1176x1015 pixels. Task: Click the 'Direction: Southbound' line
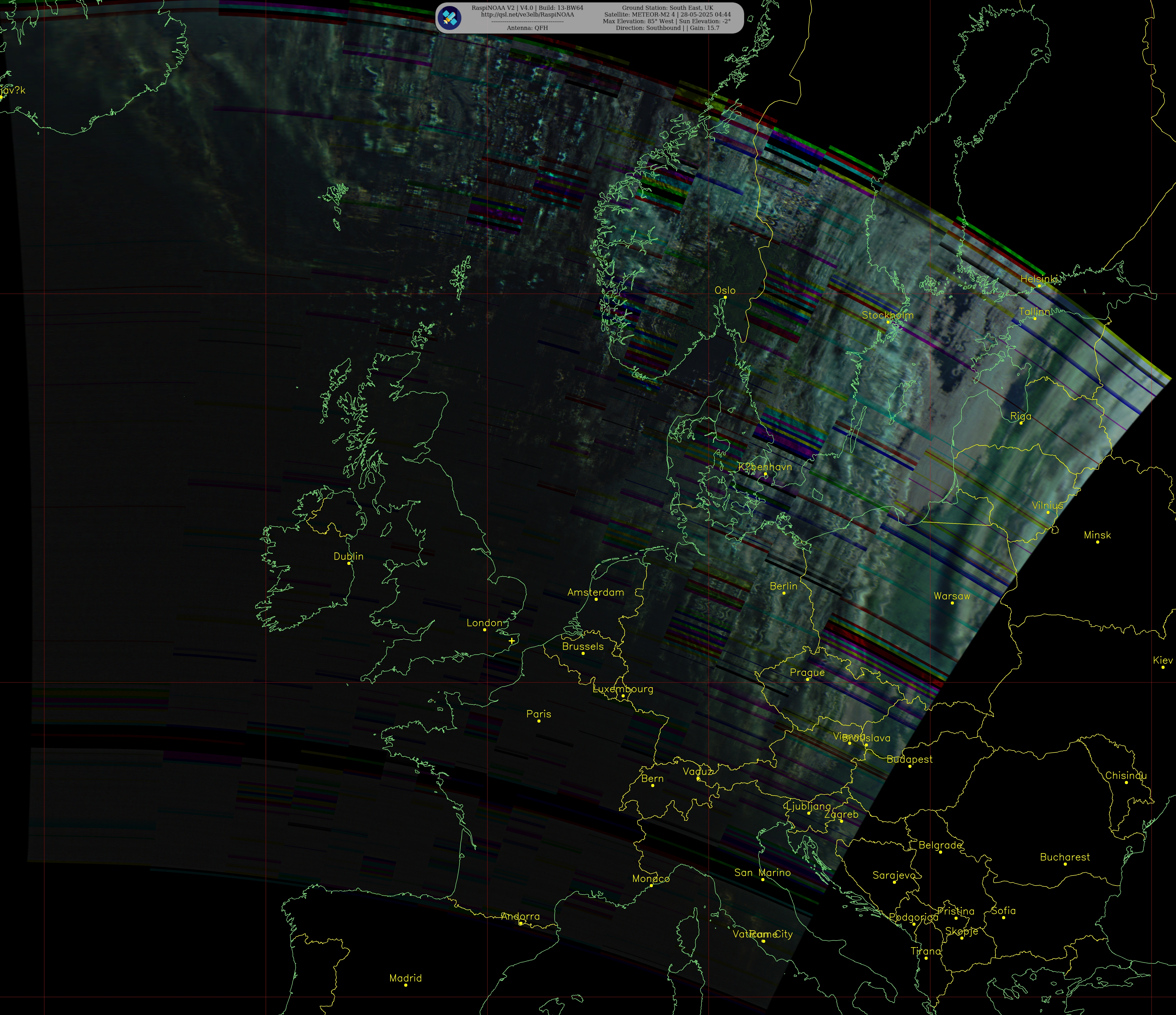coord(667,28)
